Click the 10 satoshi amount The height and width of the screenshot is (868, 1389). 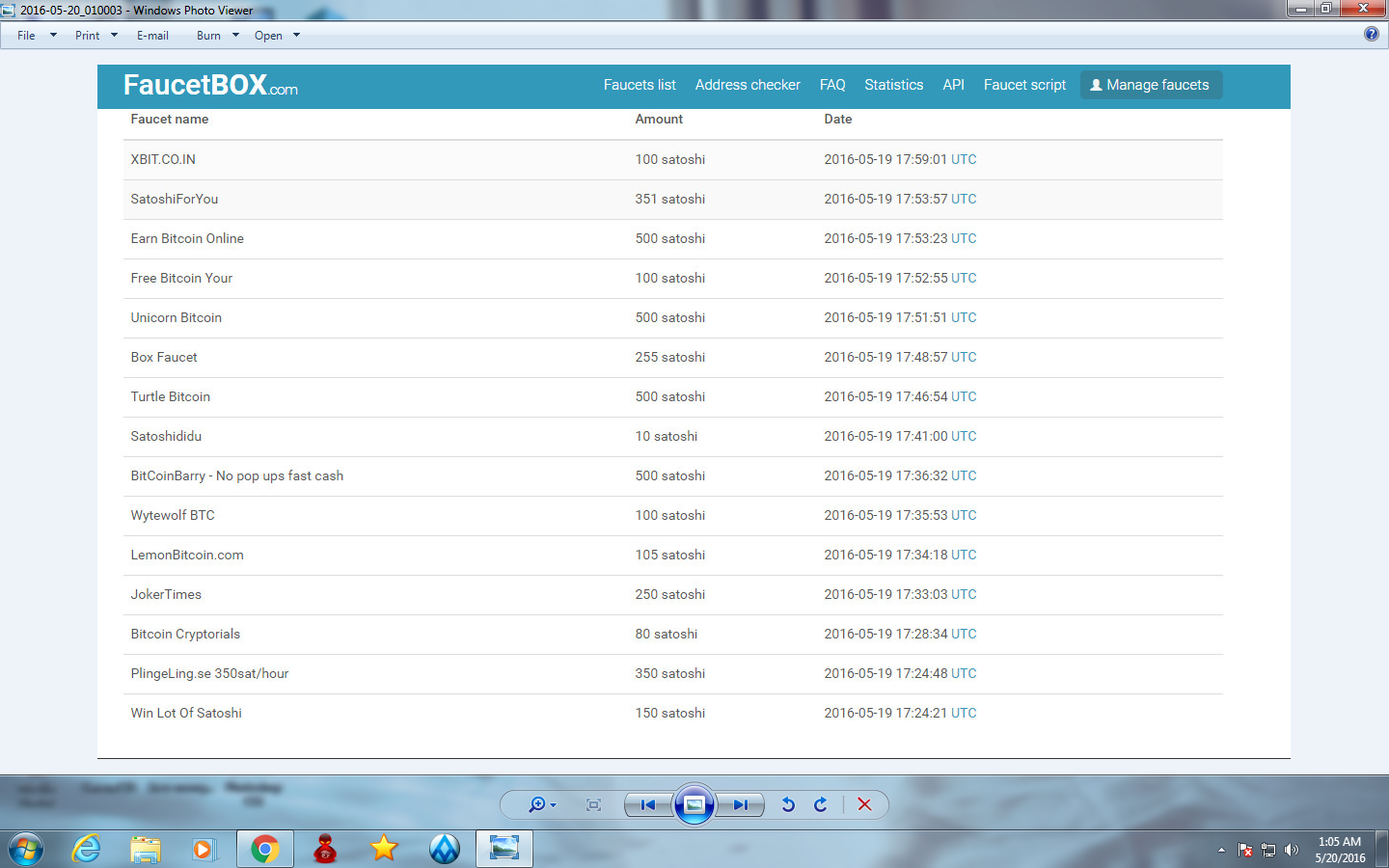pyautogui.click(x=667, y=436)
